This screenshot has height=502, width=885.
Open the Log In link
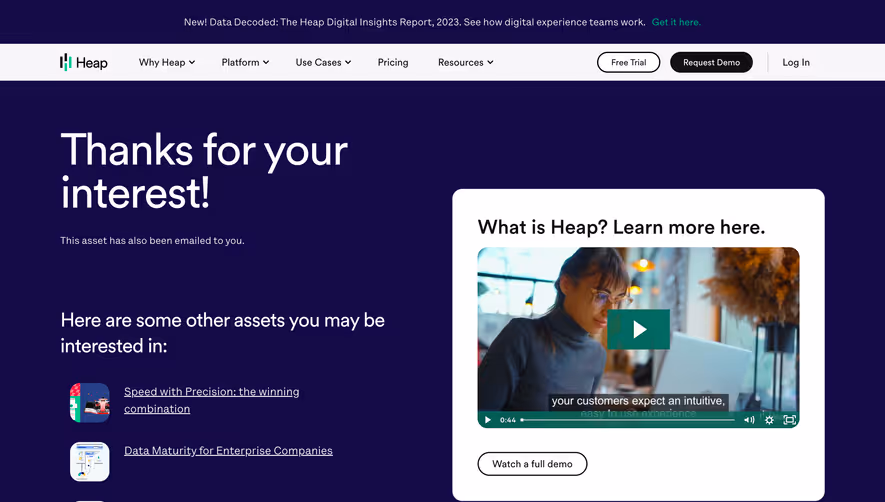tap(796, 62)
